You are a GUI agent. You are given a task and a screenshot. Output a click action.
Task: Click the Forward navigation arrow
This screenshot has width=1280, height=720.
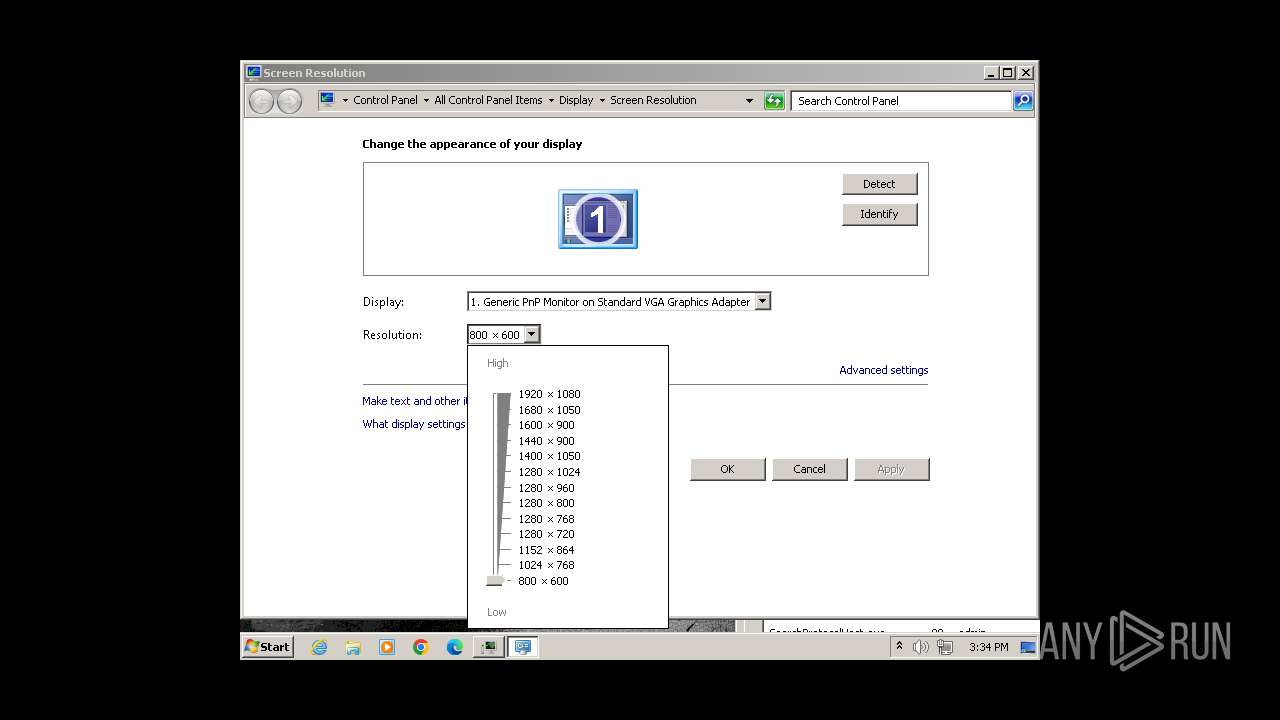289,101
